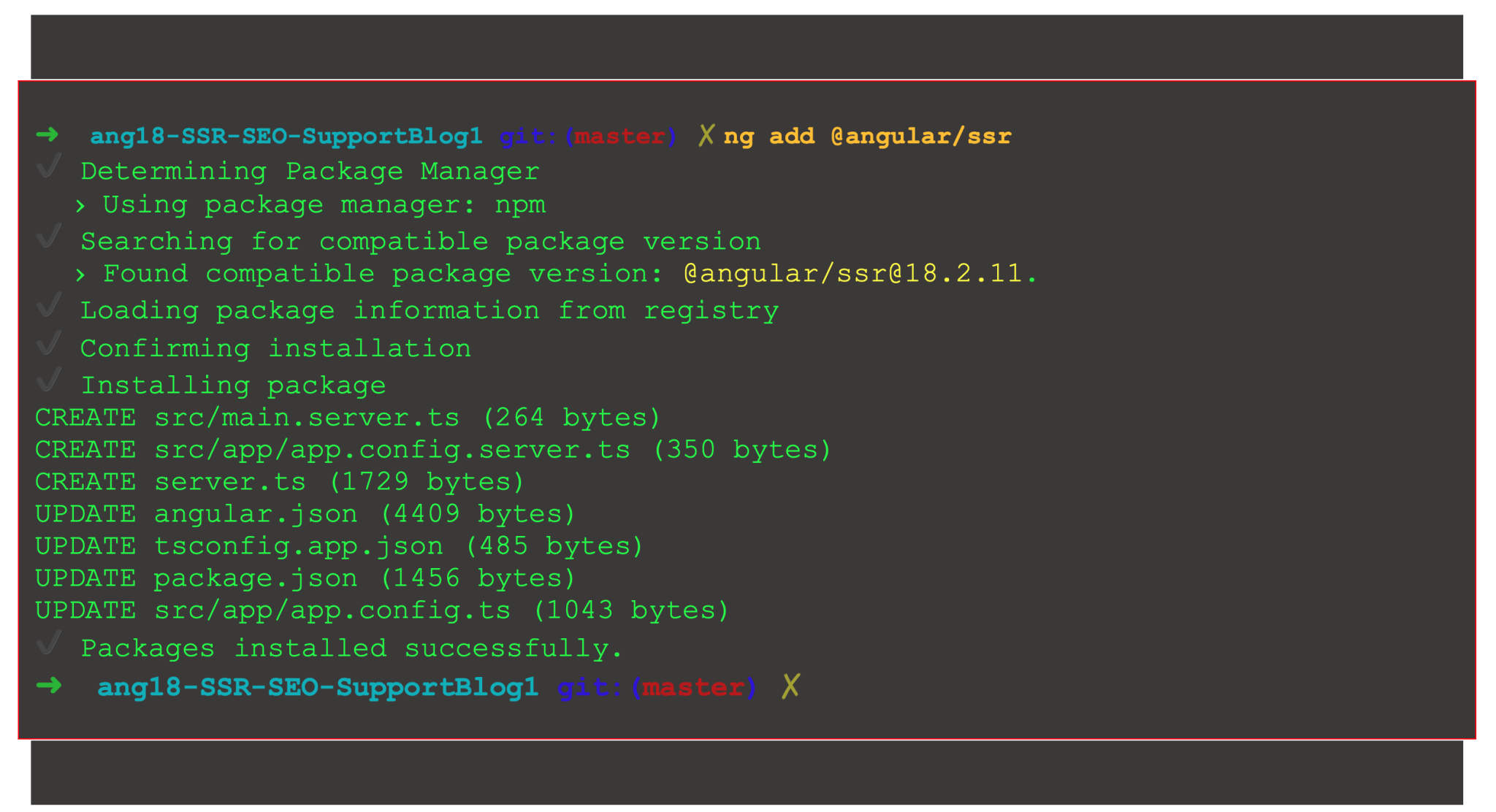Screen dimensions: 1496x812
Task: Click the checkmark beside Packages installed successfully
Action: pyautogui.click(x=49, y=643)
